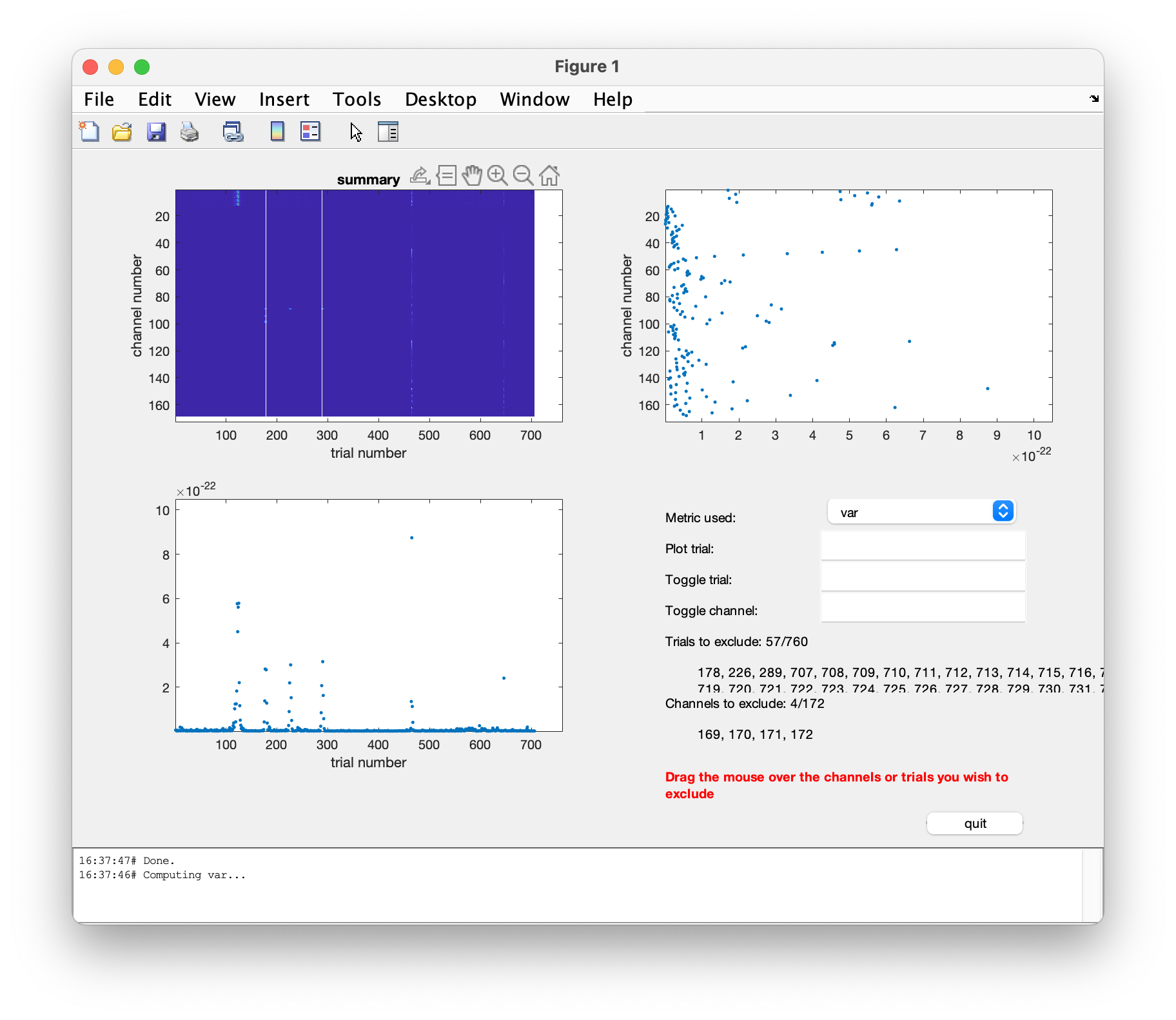
Task: Toggle the Insert Colorbar tool
Action: pos(277,132)
